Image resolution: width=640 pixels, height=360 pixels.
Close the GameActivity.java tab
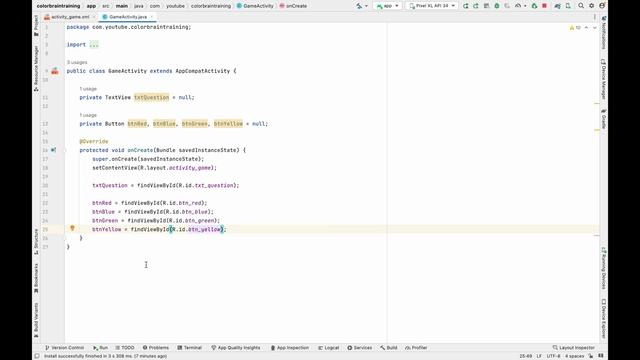pos(152,17)
